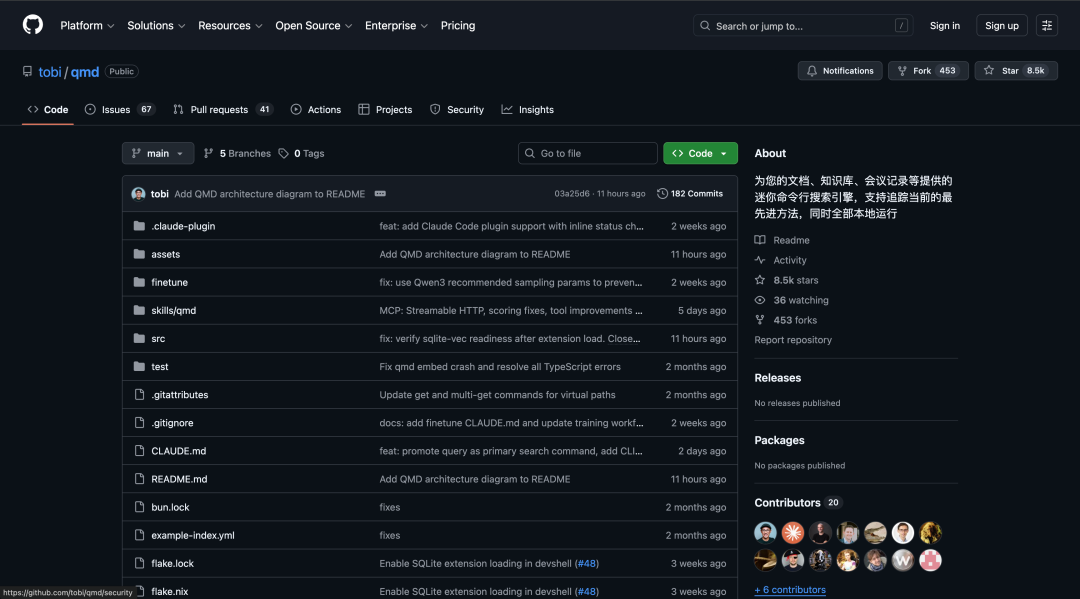Open the Readme book icon link
Image resolution: width=1080 pixels, height=599 pixels.
pos(782,240)
